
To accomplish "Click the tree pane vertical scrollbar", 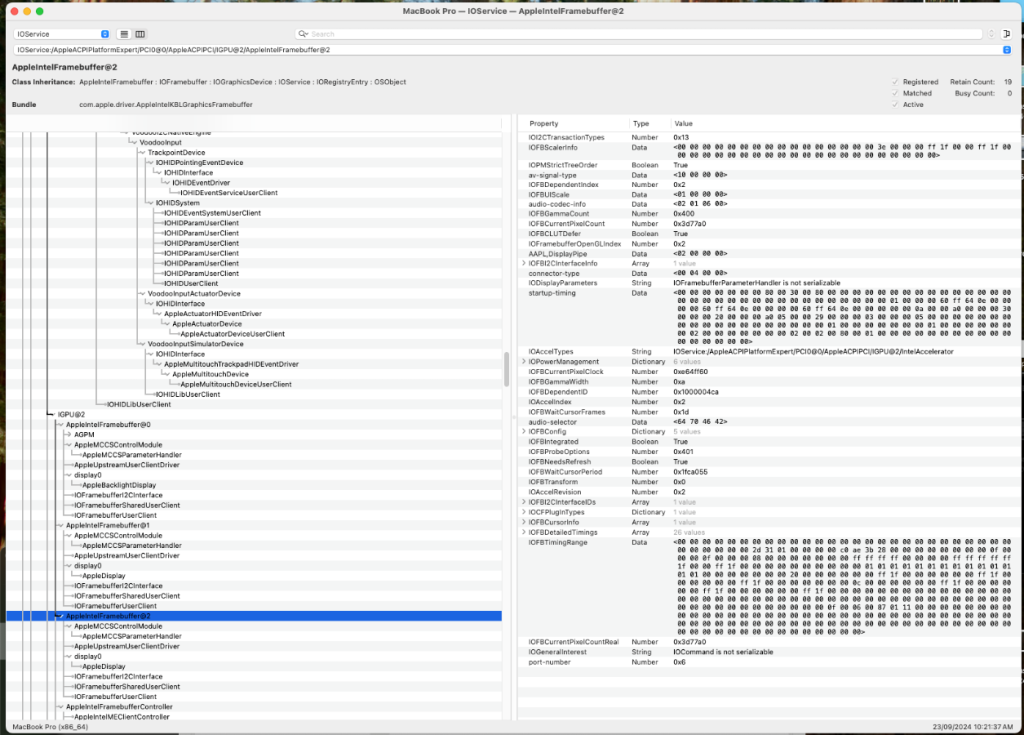I will (506, 370).
